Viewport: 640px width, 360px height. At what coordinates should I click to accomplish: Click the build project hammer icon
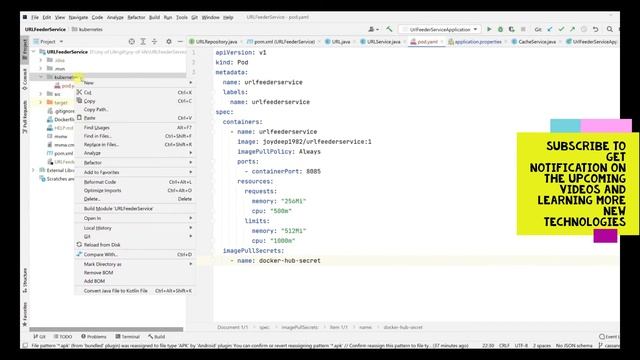(x=389, y=29)
